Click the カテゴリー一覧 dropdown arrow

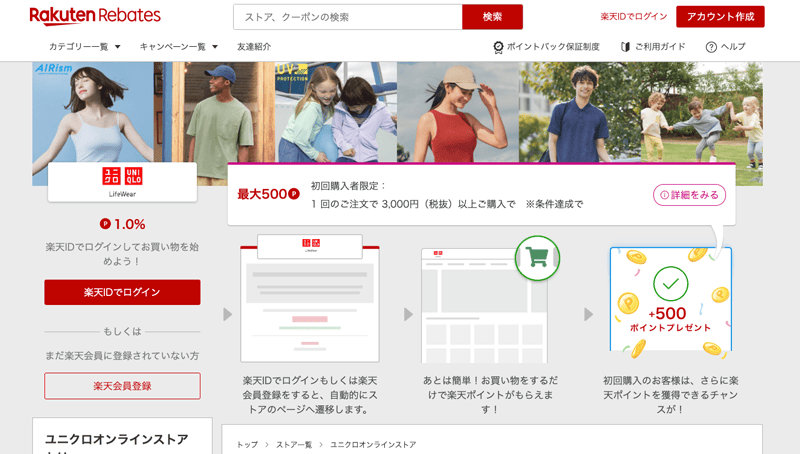click(117, 47)
